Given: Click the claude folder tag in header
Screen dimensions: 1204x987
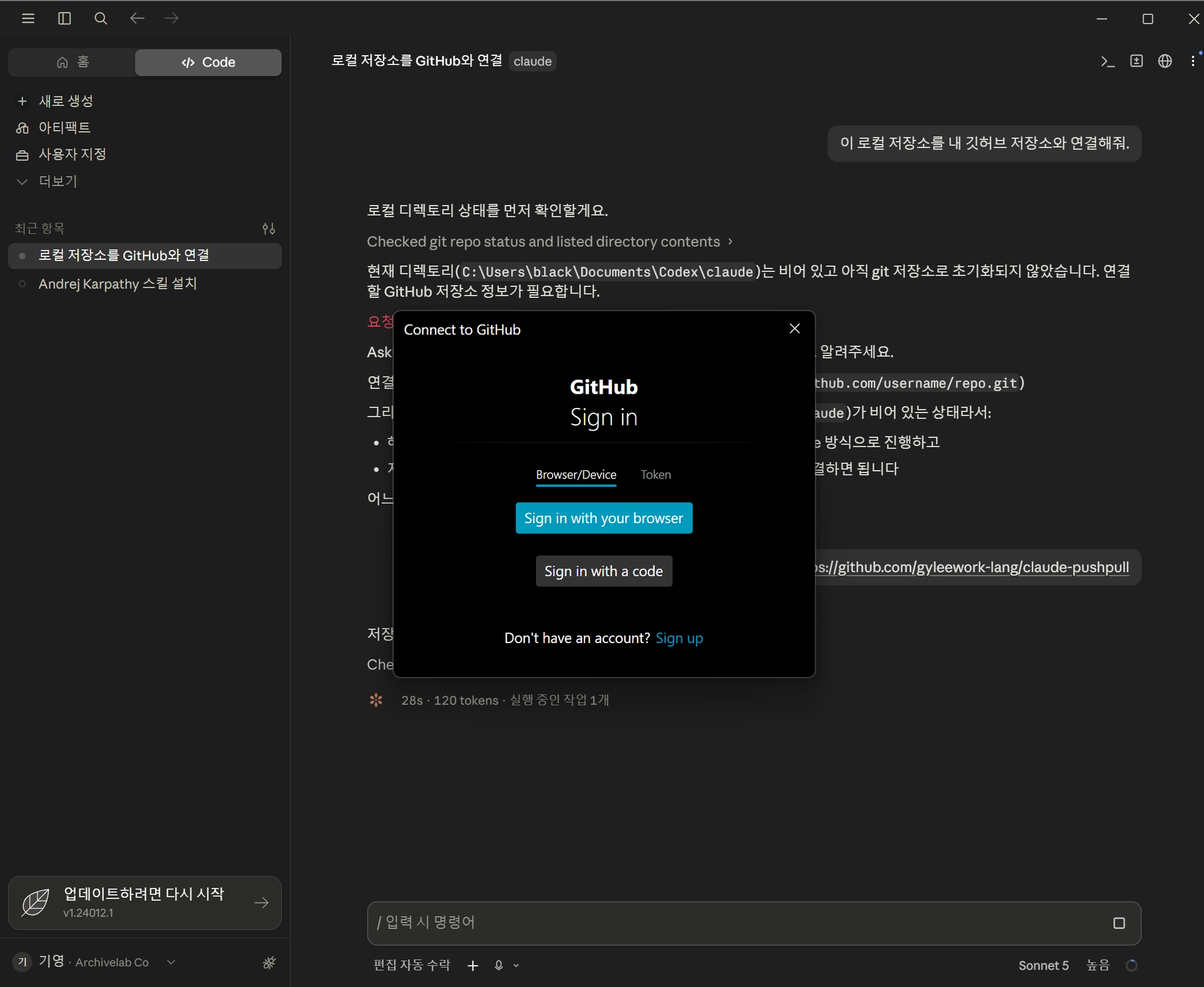Looking at the screenshot, I should [x=533, y=61].
